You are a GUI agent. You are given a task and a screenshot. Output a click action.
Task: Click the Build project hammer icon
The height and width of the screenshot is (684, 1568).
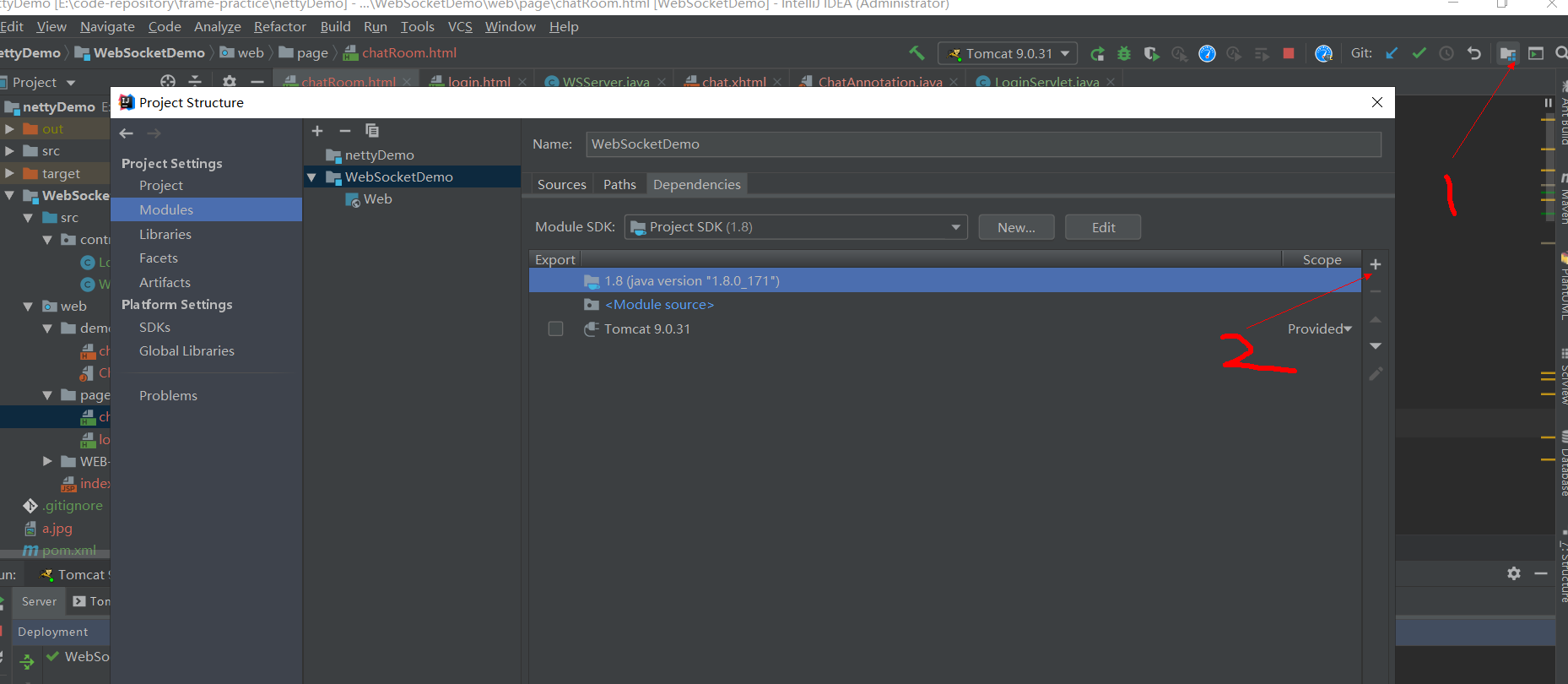click(x=916, y=53)
